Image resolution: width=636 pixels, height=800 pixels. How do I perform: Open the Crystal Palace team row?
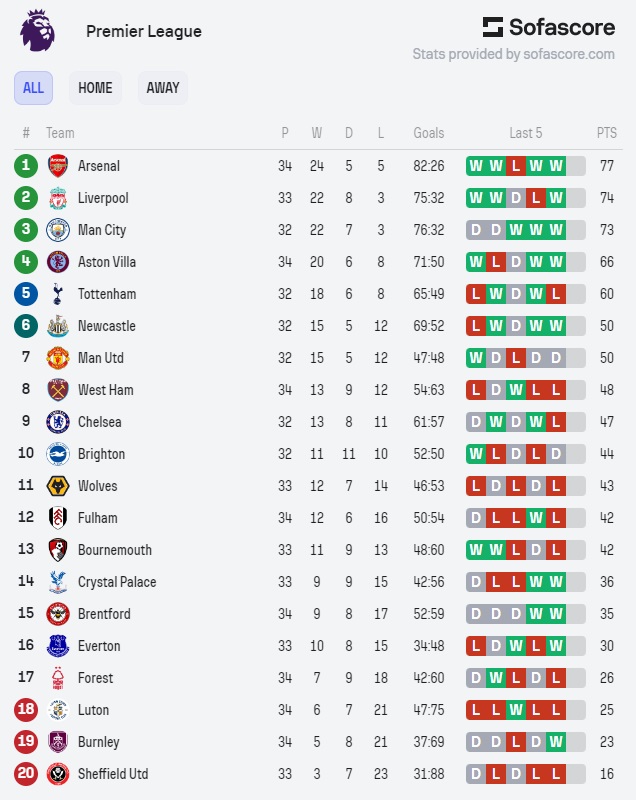point(318,582)
